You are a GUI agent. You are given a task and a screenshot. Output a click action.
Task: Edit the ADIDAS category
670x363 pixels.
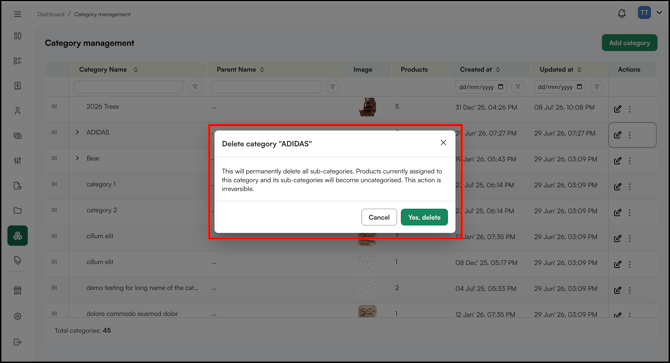coord(617,135)
